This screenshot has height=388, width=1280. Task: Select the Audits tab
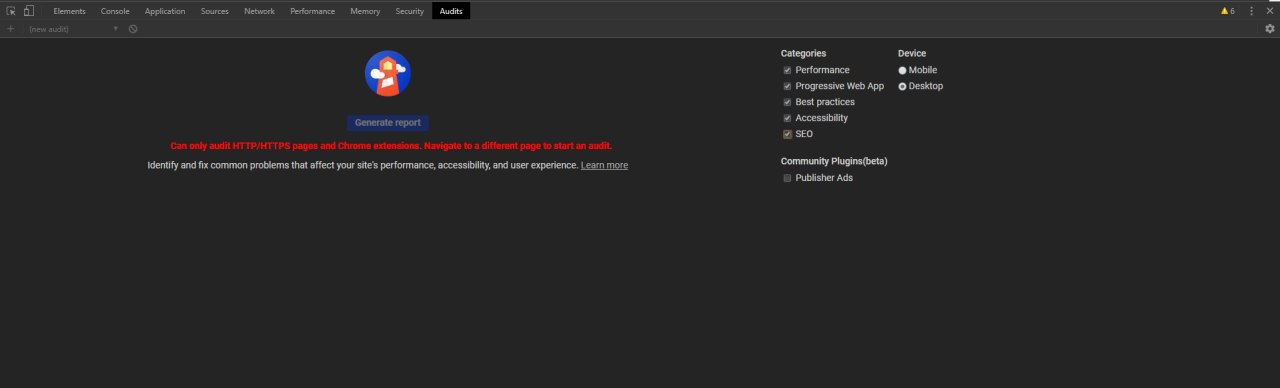[x=451, y=11]
